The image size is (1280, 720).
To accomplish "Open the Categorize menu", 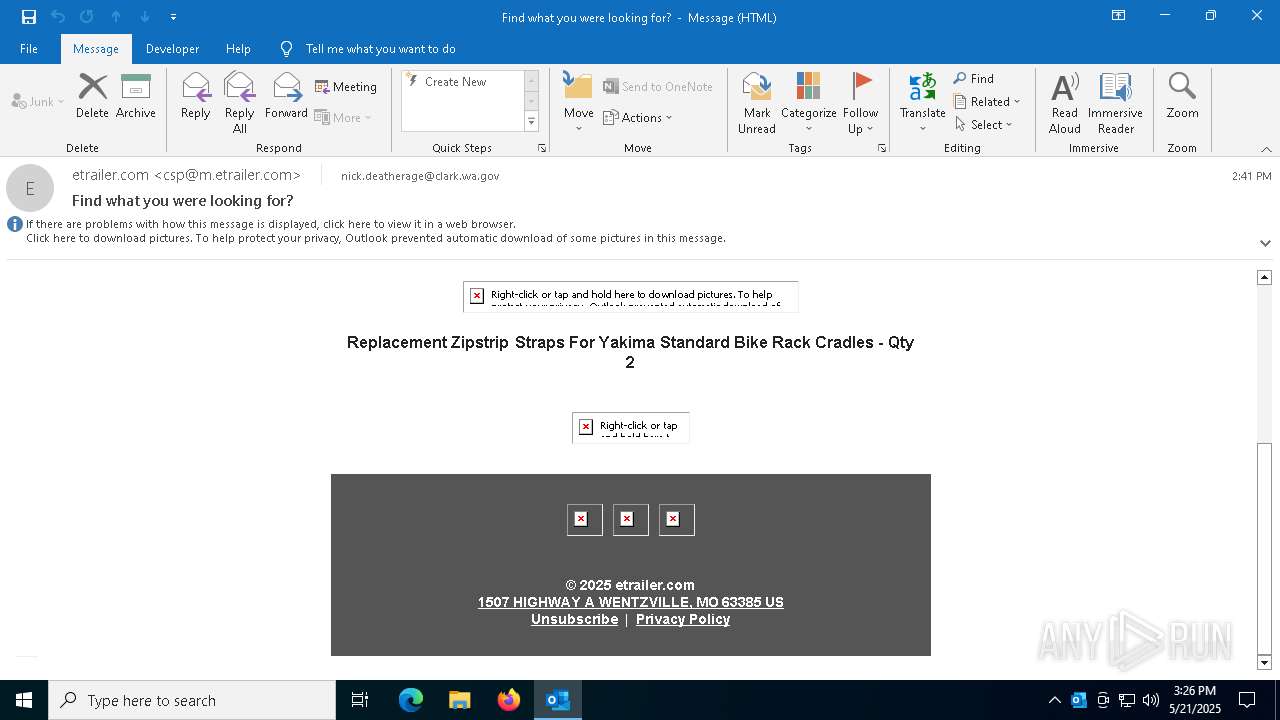I will pos(809,103).
